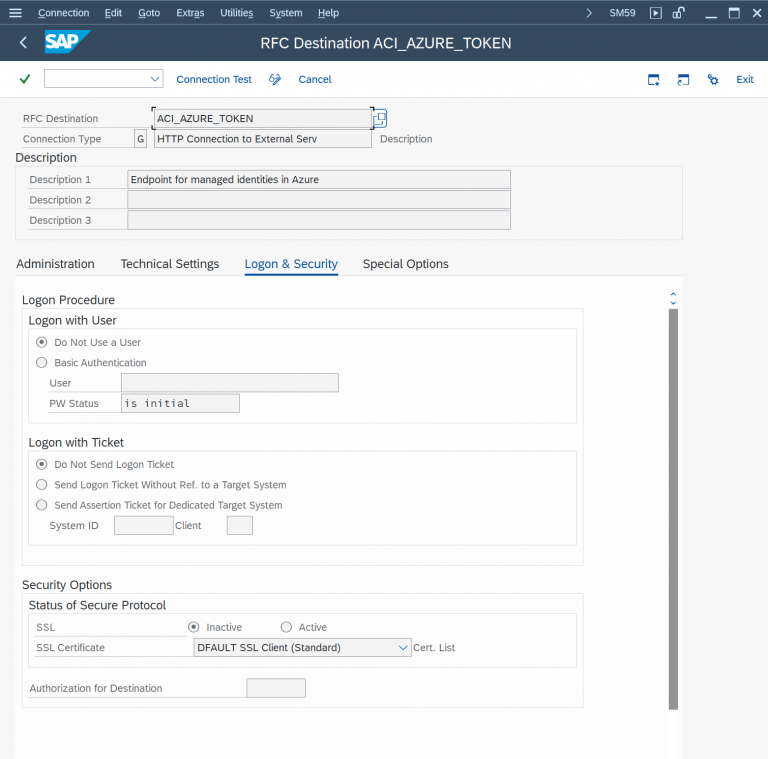Open the Connection menu
This screenshot has width=768, height=759.
coord(64,13)
